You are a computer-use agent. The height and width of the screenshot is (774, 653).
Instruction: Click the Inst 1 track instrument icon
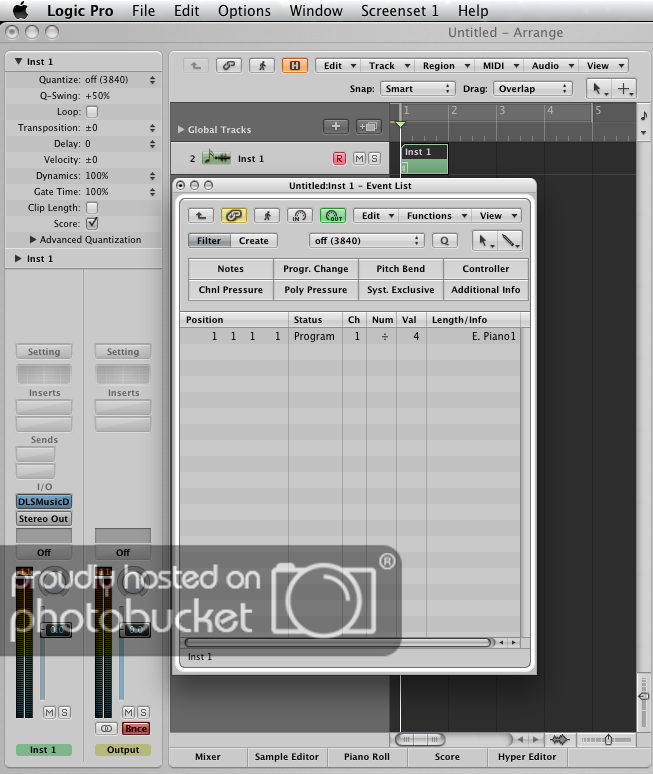[x=217, y=158]
